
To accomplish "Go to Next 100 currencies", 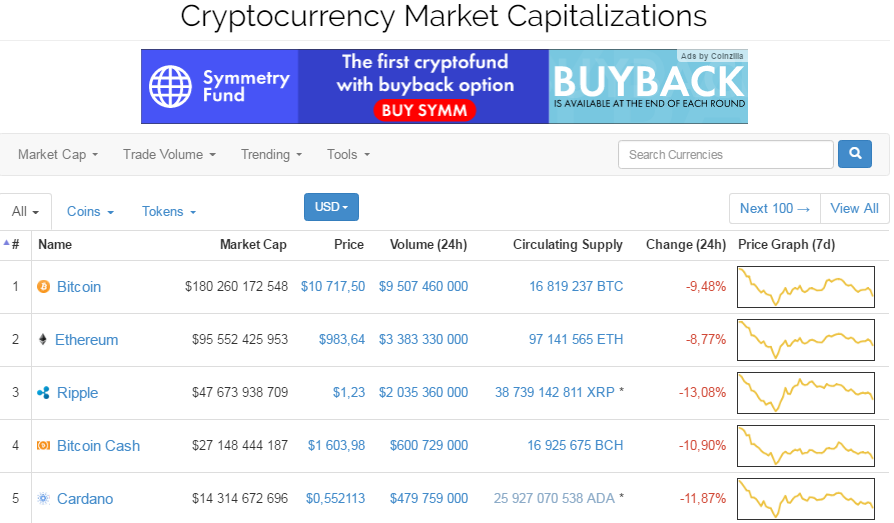I will (x=774, y=209).
